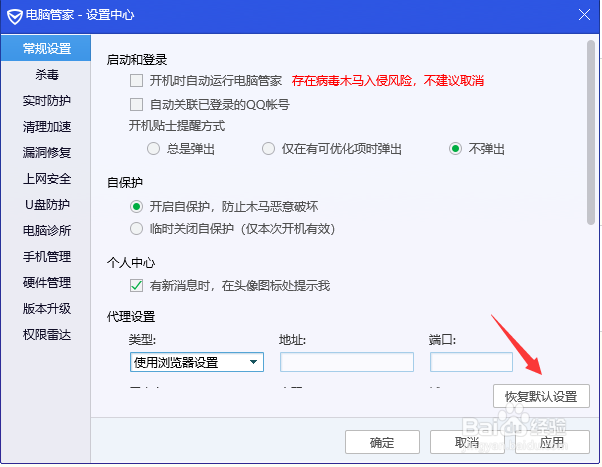The height and width of the screenshot is (467, 602).
Task: Click the 取消 button
Action: [x=467, y=442]
